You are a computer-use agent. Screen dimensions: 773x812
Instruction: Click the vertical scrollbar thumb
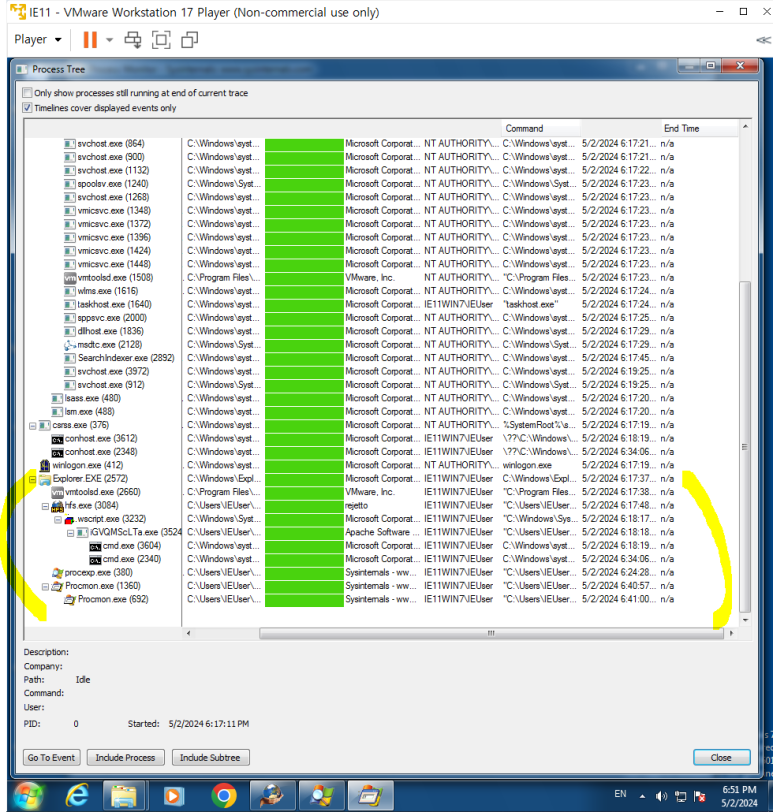pos(745,446)
